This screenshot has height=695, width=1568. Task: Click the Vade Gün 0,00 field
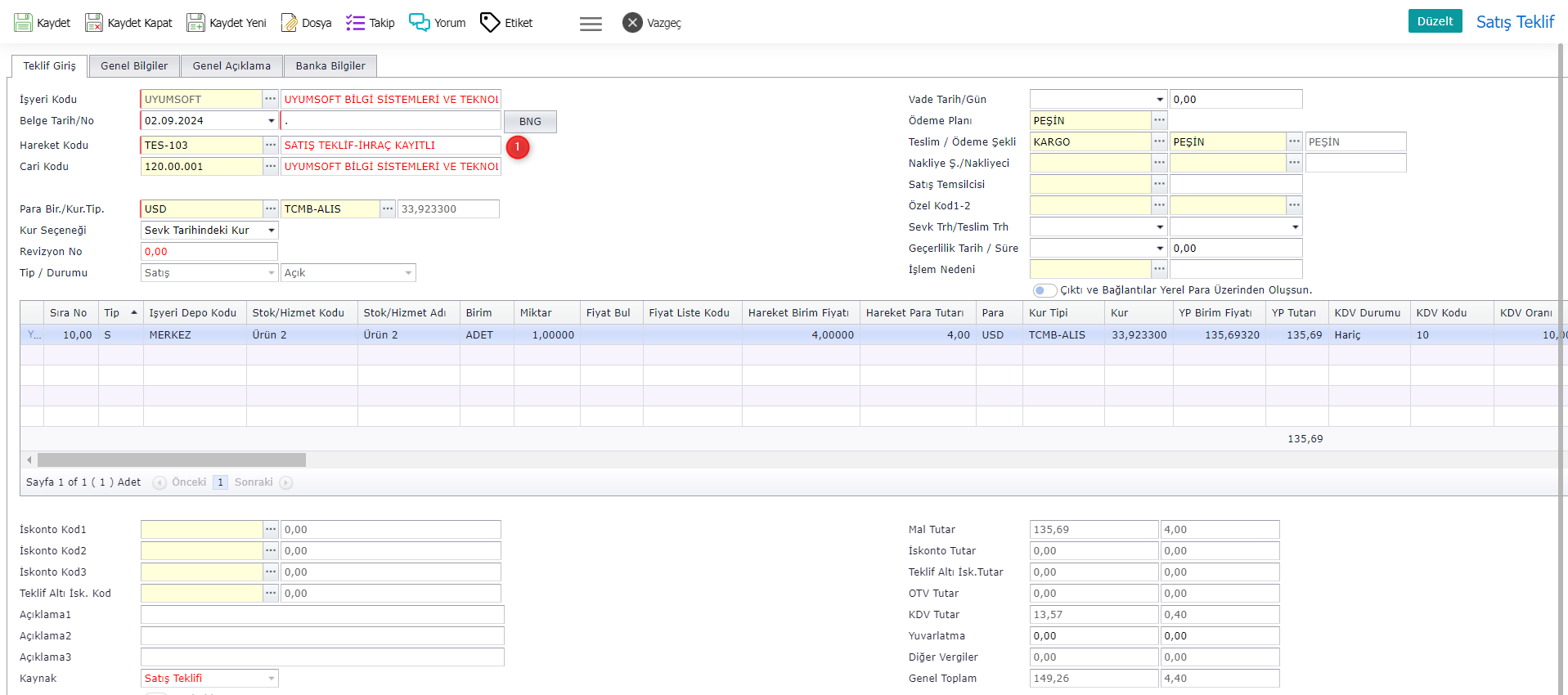coord(1236,99)
